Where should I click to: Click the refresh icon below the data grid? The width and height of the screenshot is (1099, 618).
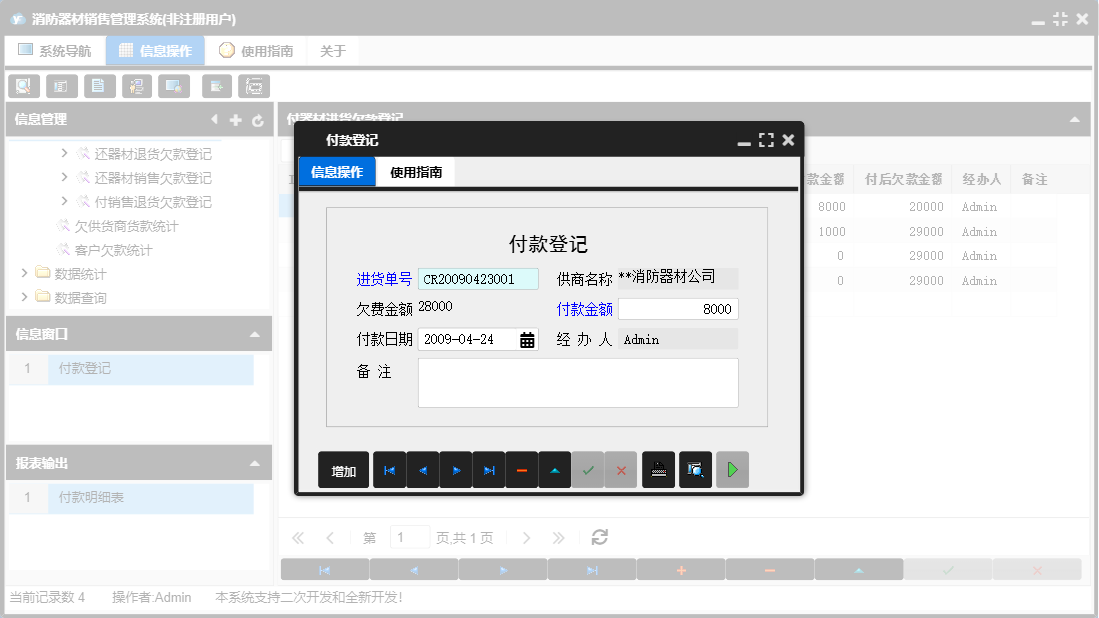599,537
